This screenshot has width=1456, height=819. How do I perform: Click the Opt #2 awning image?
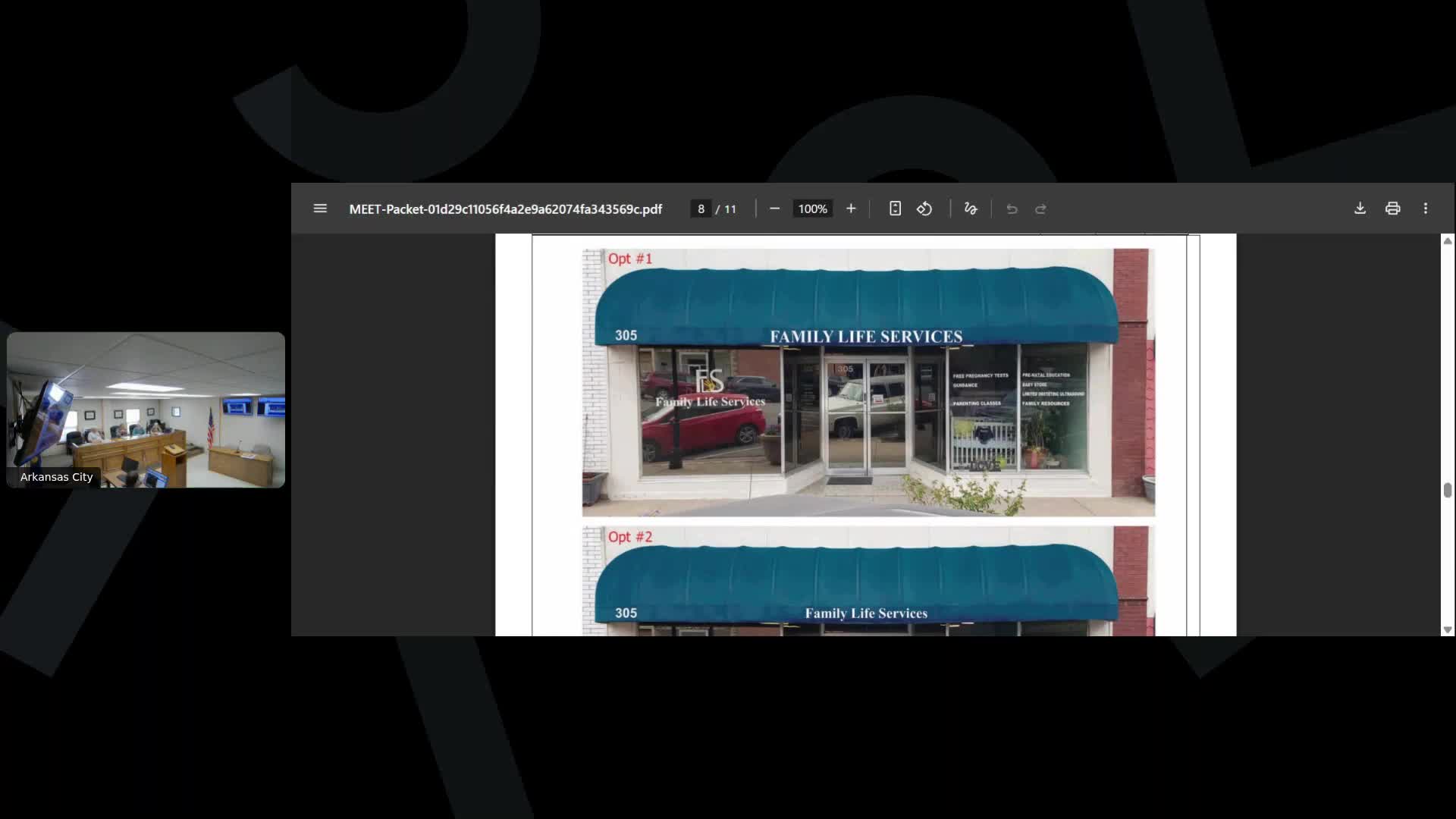pos(868,582)
